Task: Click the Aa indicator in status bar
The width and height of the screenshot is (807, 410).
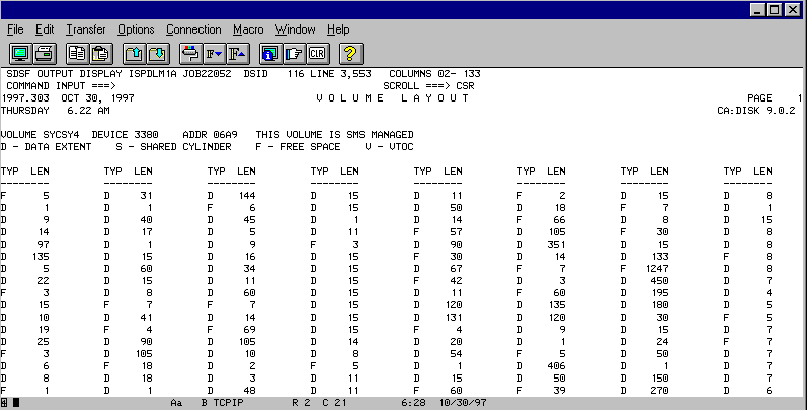Action: (x=176, y=403)
